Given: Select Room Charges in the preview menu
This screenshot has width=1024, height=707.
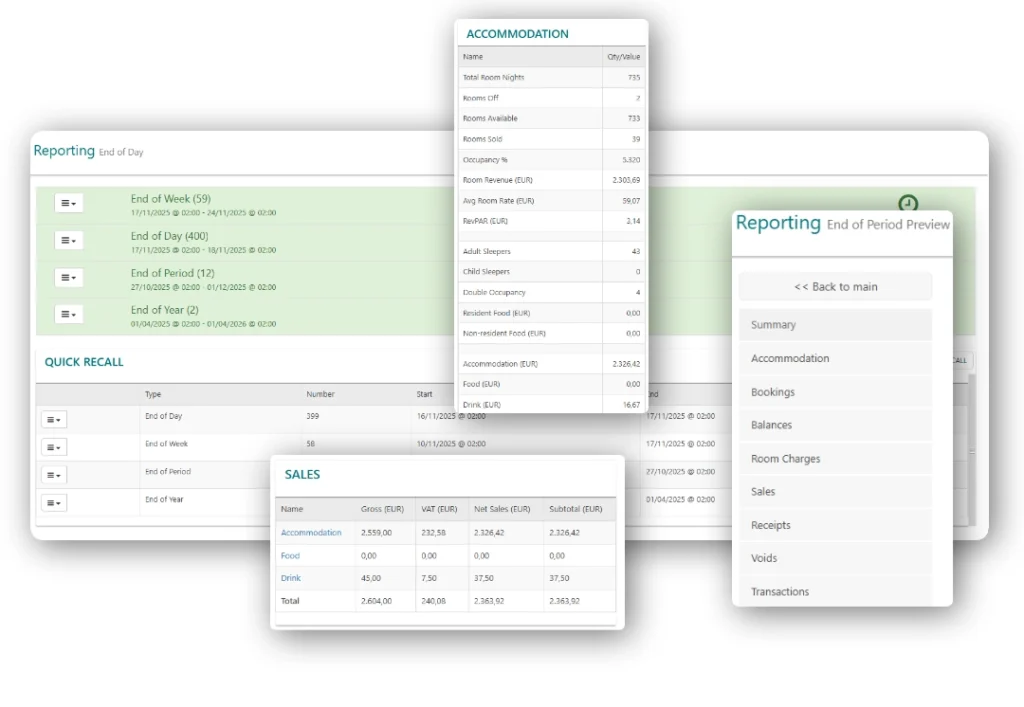Looking at the screenshot, I should coord(835,459).
